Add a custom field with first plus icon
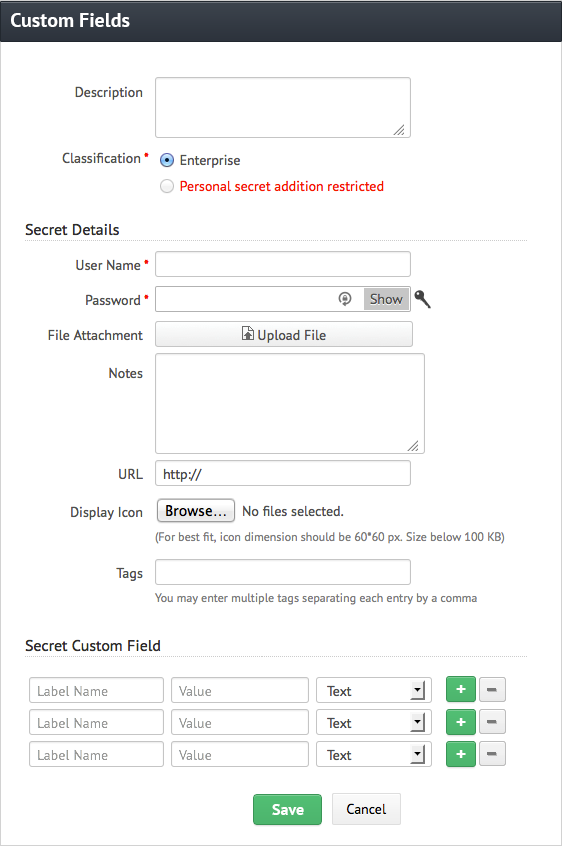 pos(461,690)
